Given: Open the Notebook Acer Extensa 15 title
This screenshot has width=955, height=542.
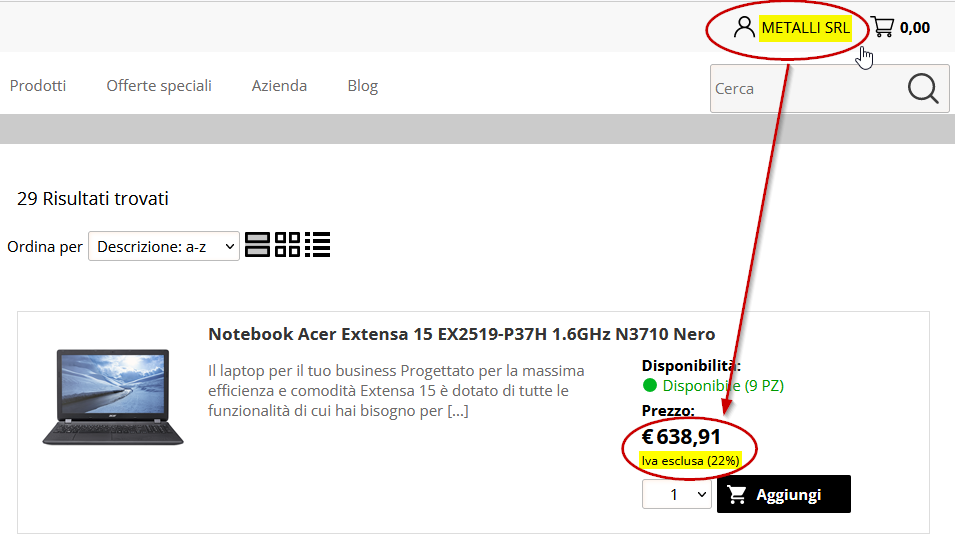Looking at the screenshot, I should tap(462, 334).
